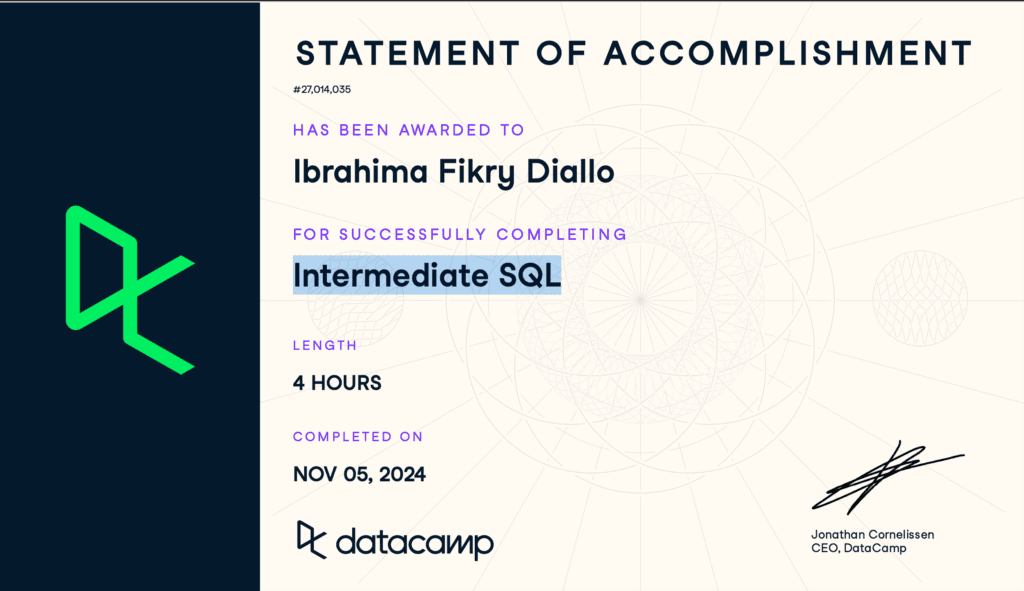Click the center point of the geometric pattern
The image size is (1024, 591).
click(x=640, y=298)
